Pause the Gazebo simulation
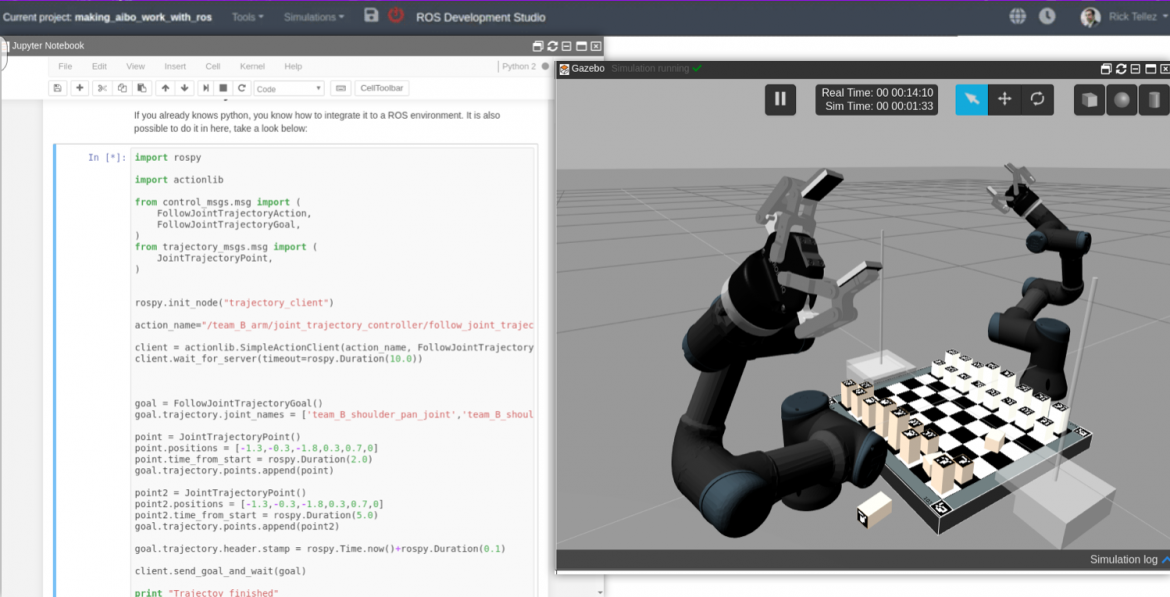This screenshot has width=1170, height=597. click(x=780, y=99)
